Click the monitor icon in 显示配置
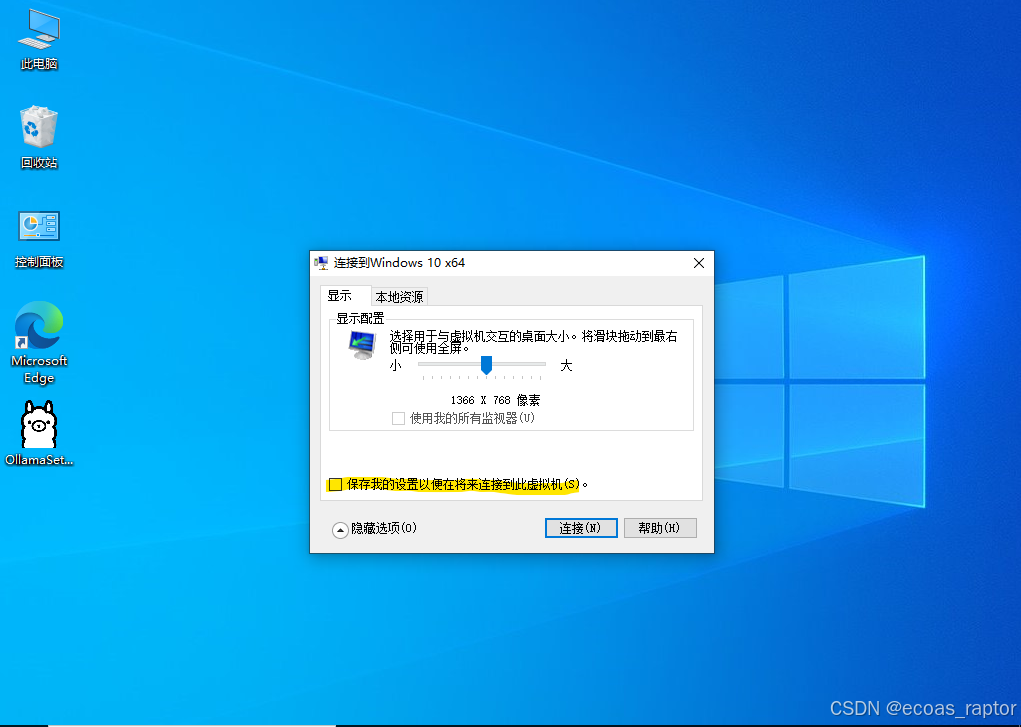The width and height of the screenshot is (1021, 727). [362, 345]
